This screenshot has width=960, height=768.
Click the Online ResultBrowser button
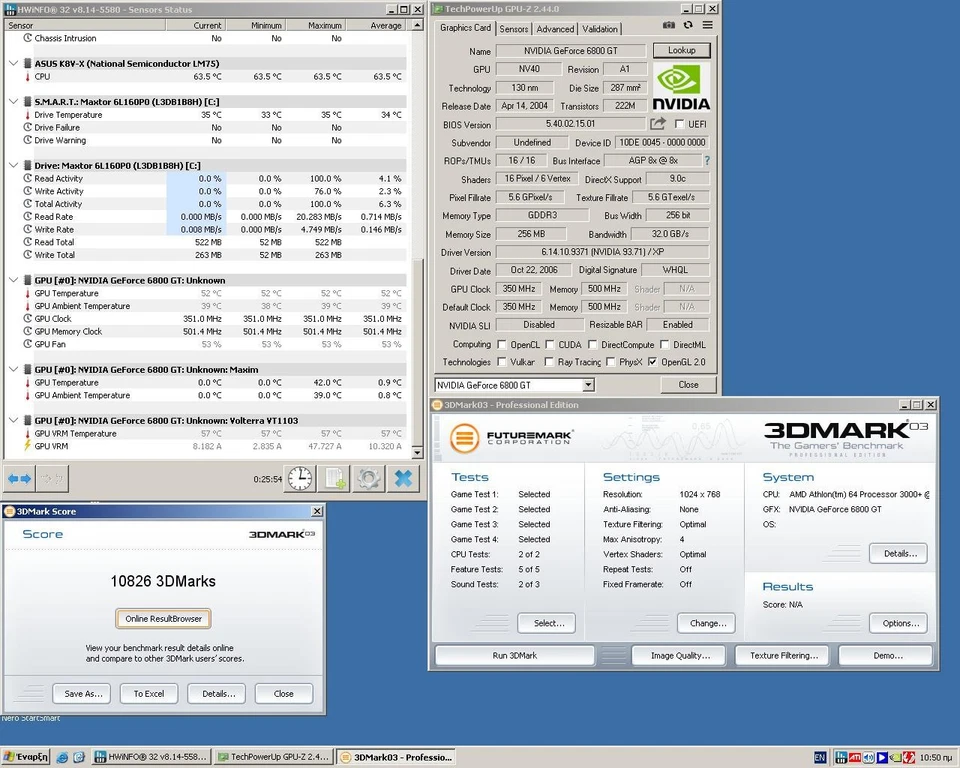(x=163, y=619)
